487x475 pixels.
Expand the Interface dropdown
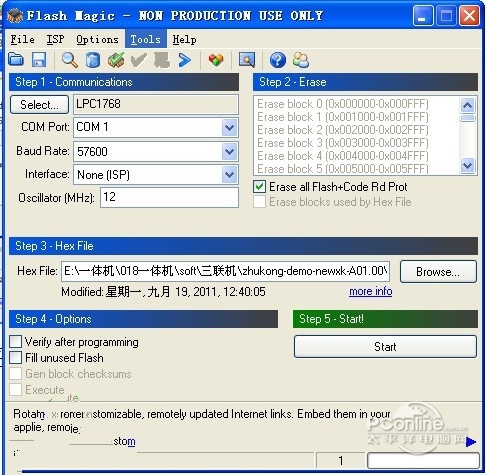[x=229, y=175]
